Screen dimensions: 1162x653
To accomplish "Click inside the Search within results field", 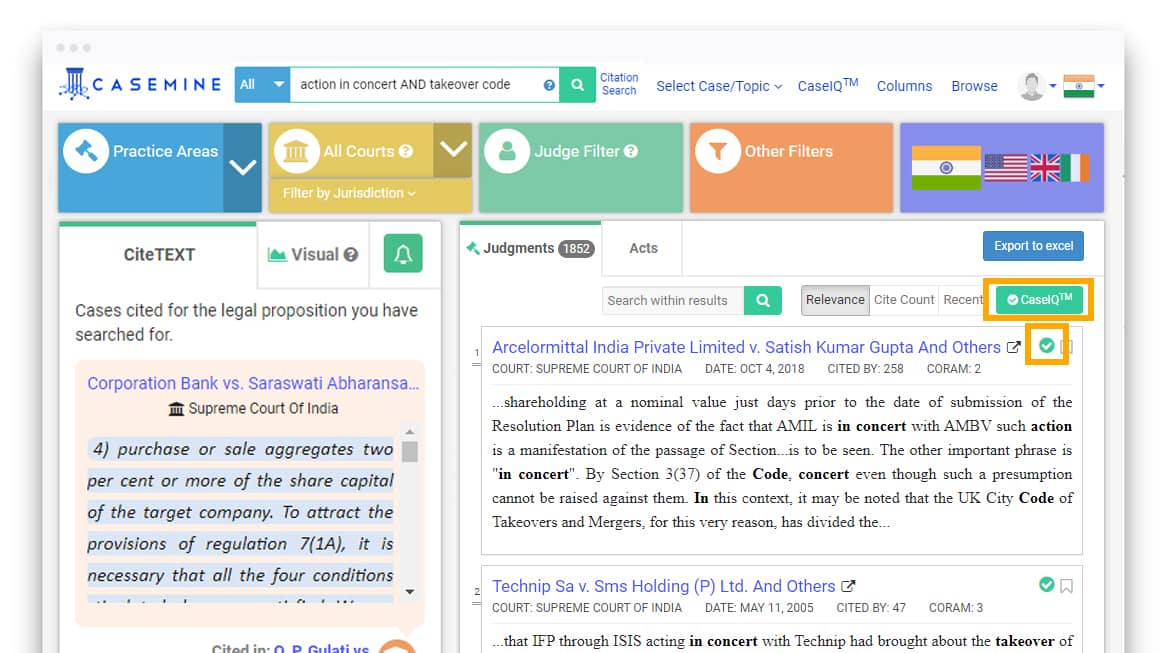I will (671, 300).
